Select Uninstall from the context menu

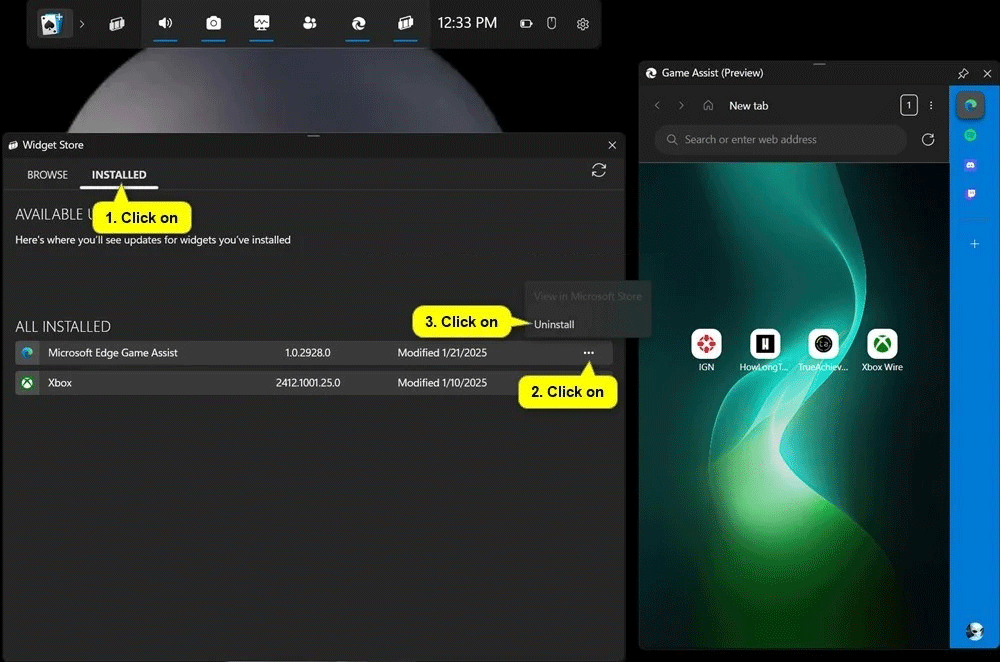tap(554, 324)
